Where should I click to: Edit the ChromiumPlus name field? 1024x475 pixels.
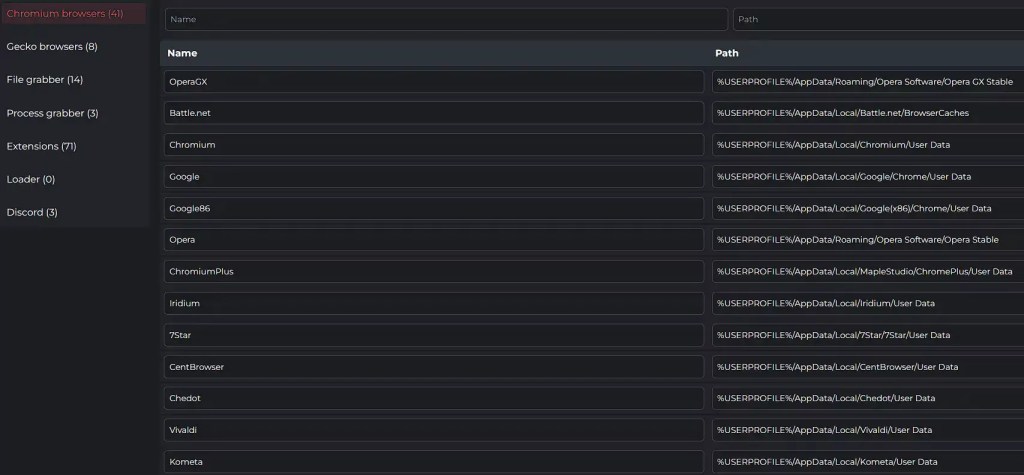point(434,271)
